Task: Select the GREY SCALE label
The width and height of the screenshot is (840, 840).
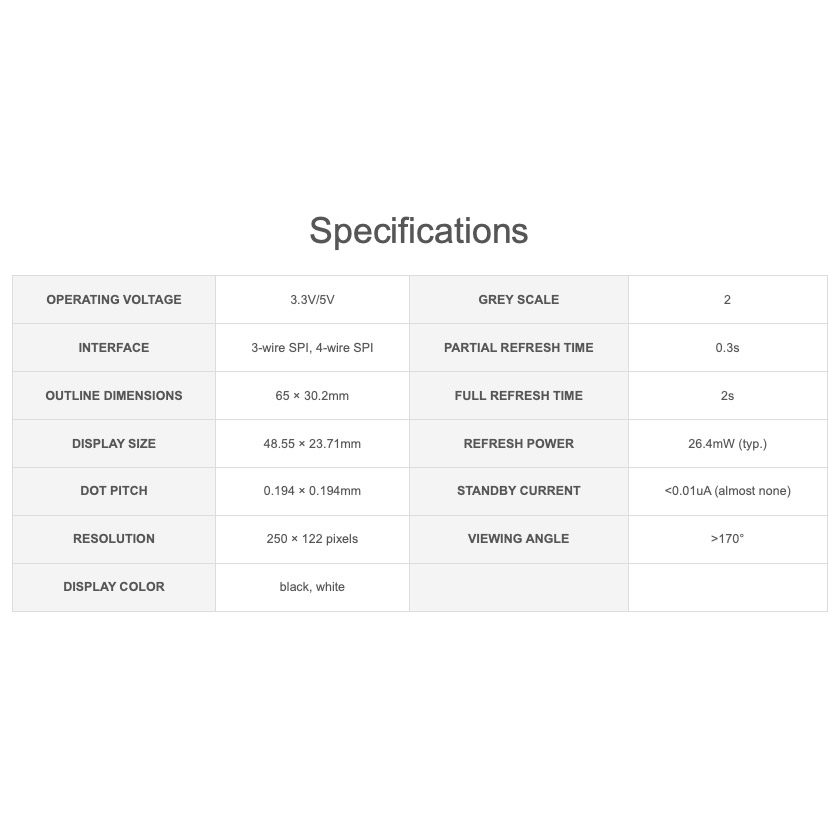Action: click(x=519, y=299)
